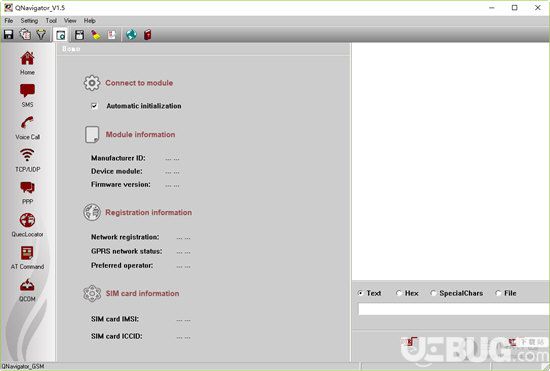Click the text input field below Text option
Image resolution: width=550 pixels, height=371 pixels.
coord(454,309)
